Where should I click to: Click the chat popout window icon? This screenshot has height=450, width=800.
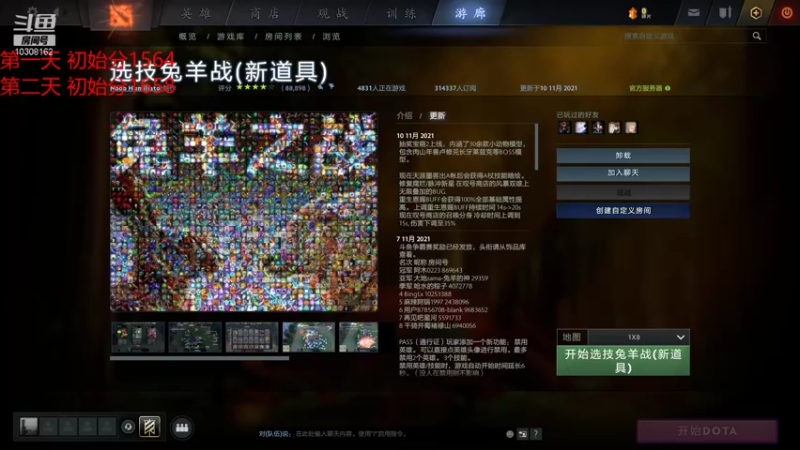tap(522, 434)
